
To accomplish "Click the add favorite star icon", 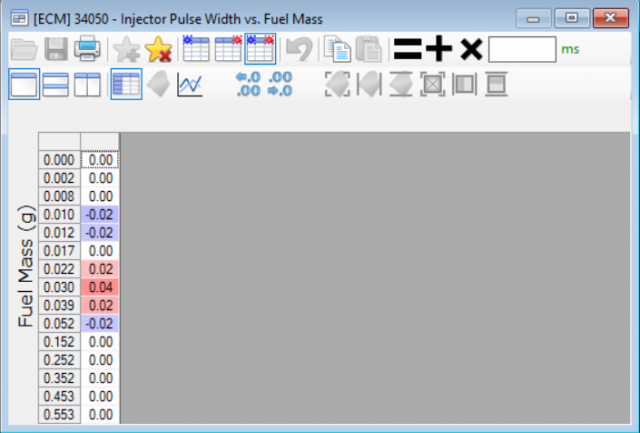I will (x=126, y=48).
